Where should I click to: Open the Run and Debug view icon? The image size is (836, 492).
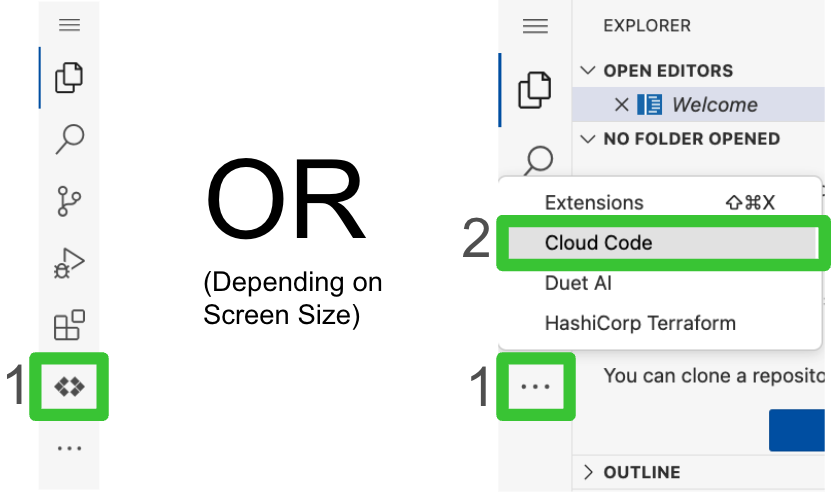click(69, 264)
